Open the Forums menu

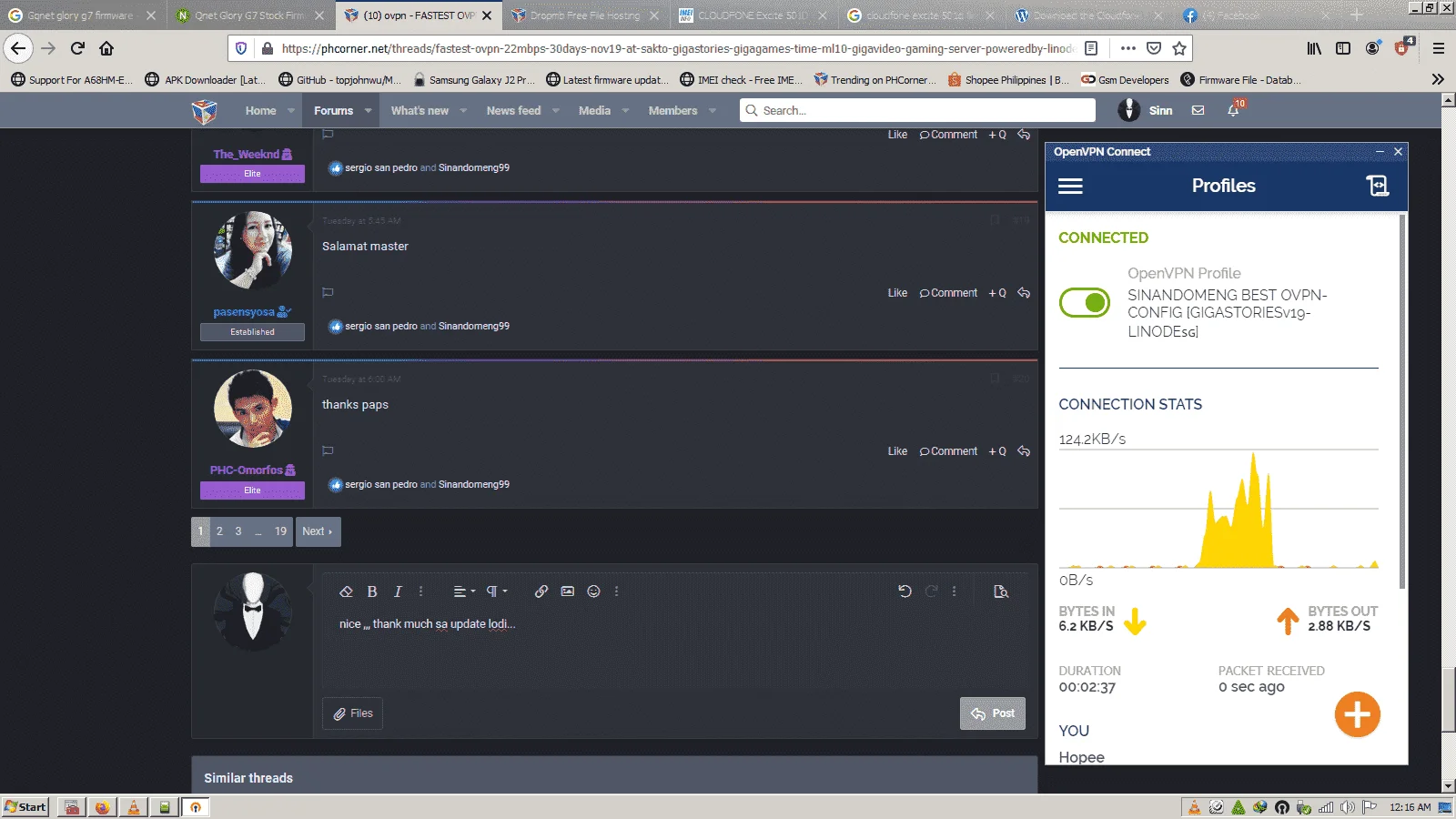pos(333,111)
